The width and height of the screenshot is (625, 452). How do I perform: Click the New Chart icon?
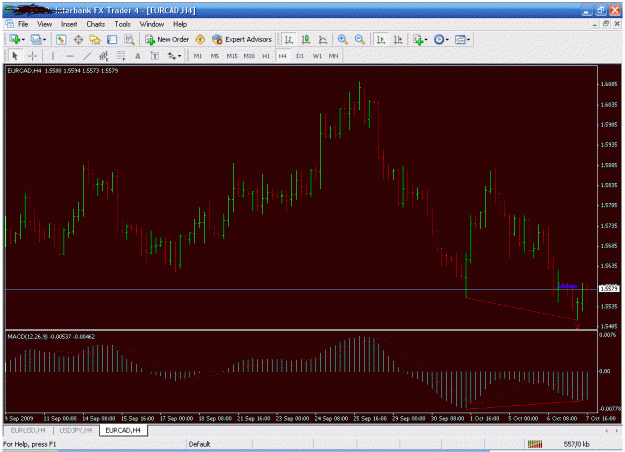click(15, 39)
